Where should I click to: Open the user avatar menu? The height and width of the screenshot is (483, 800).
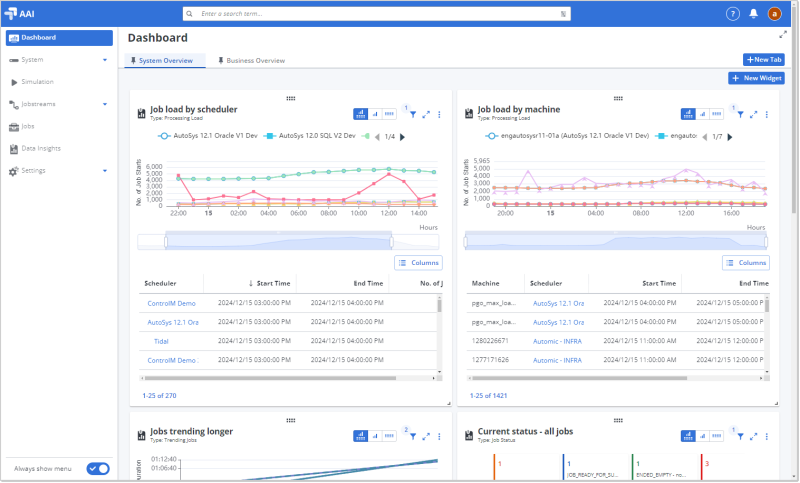coord(774,14)
